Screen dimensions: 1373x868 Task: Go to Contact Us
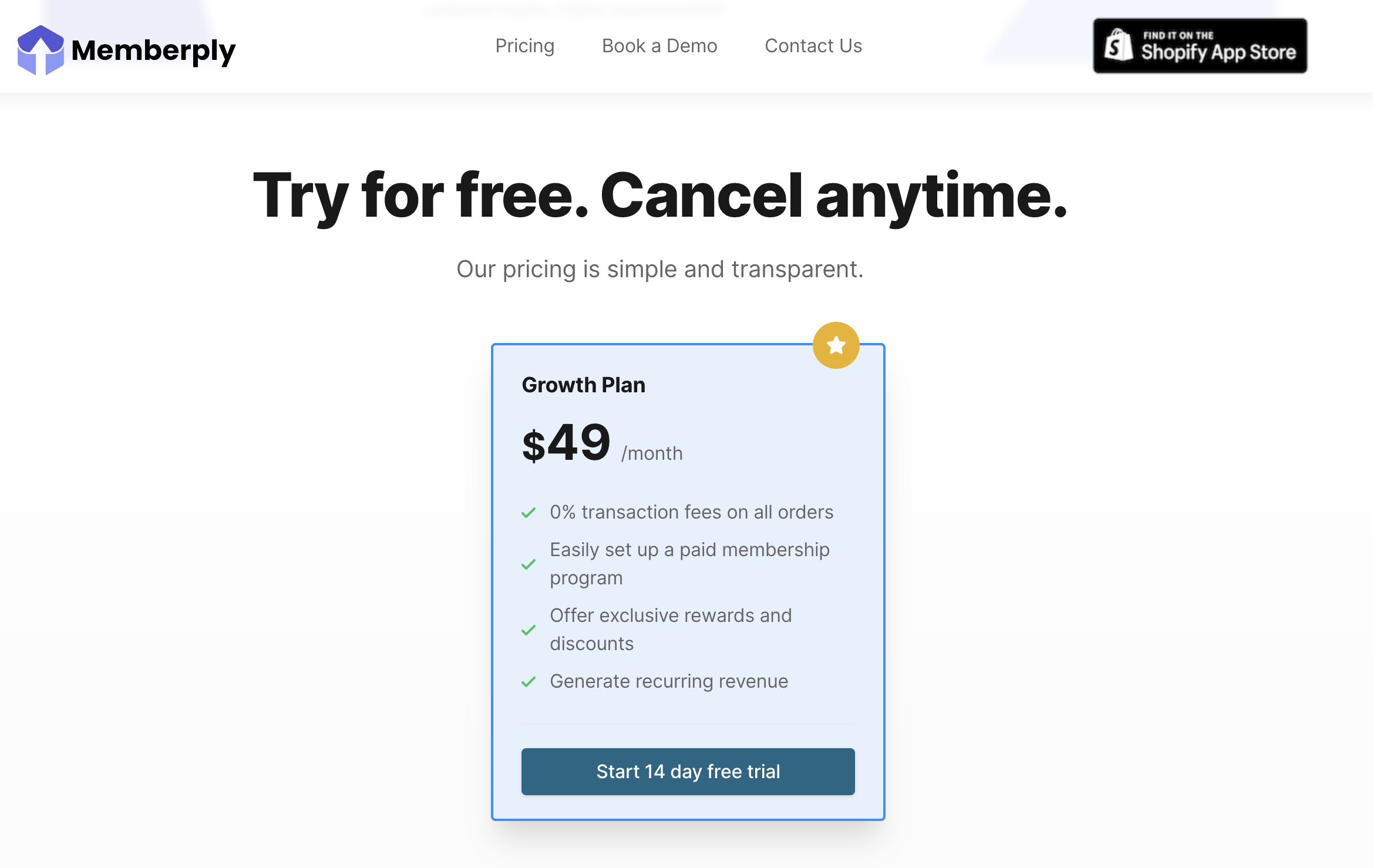[813, 46]
